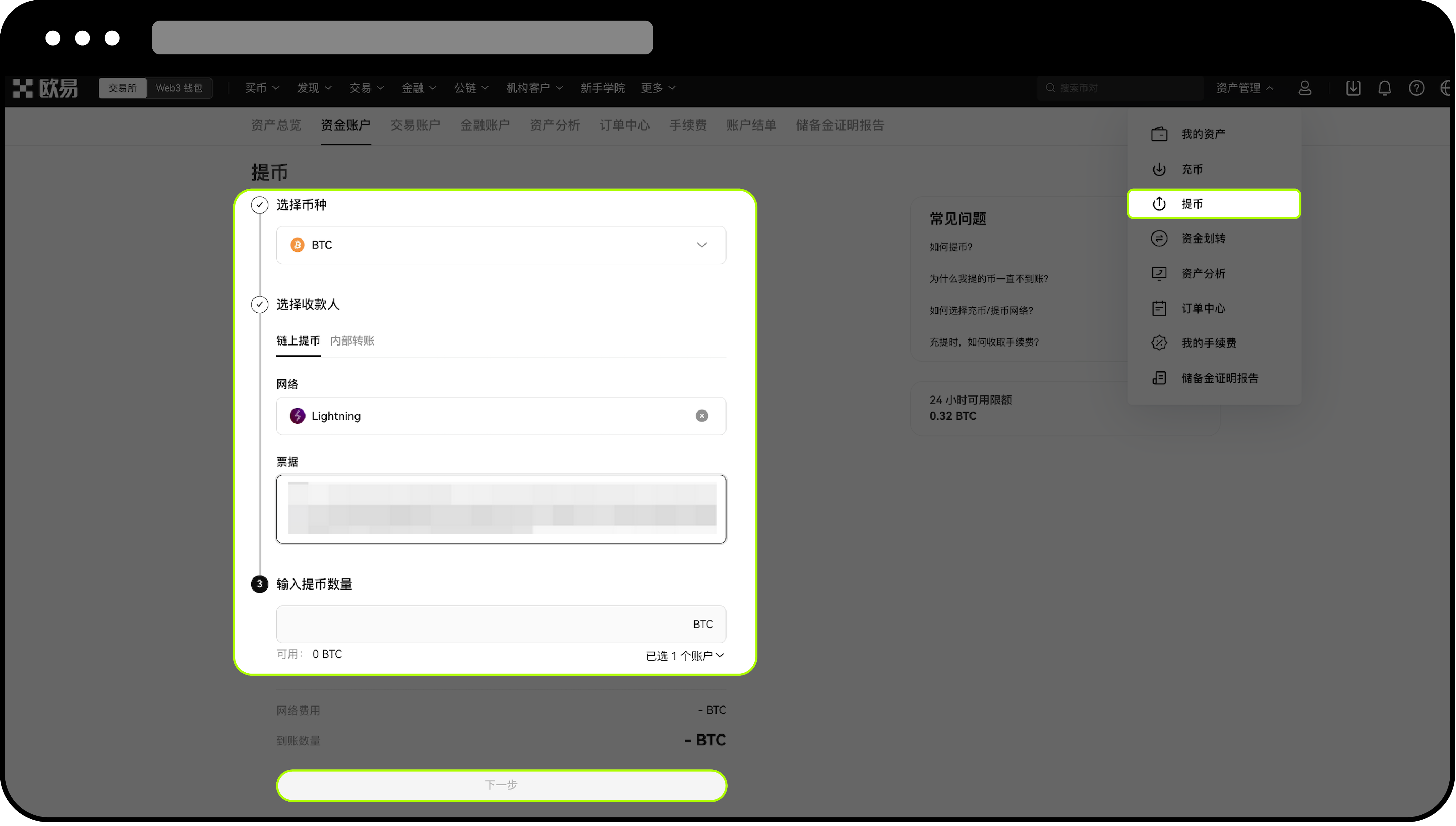Open 新手学院 from navigation

click(x=602, y=88)
